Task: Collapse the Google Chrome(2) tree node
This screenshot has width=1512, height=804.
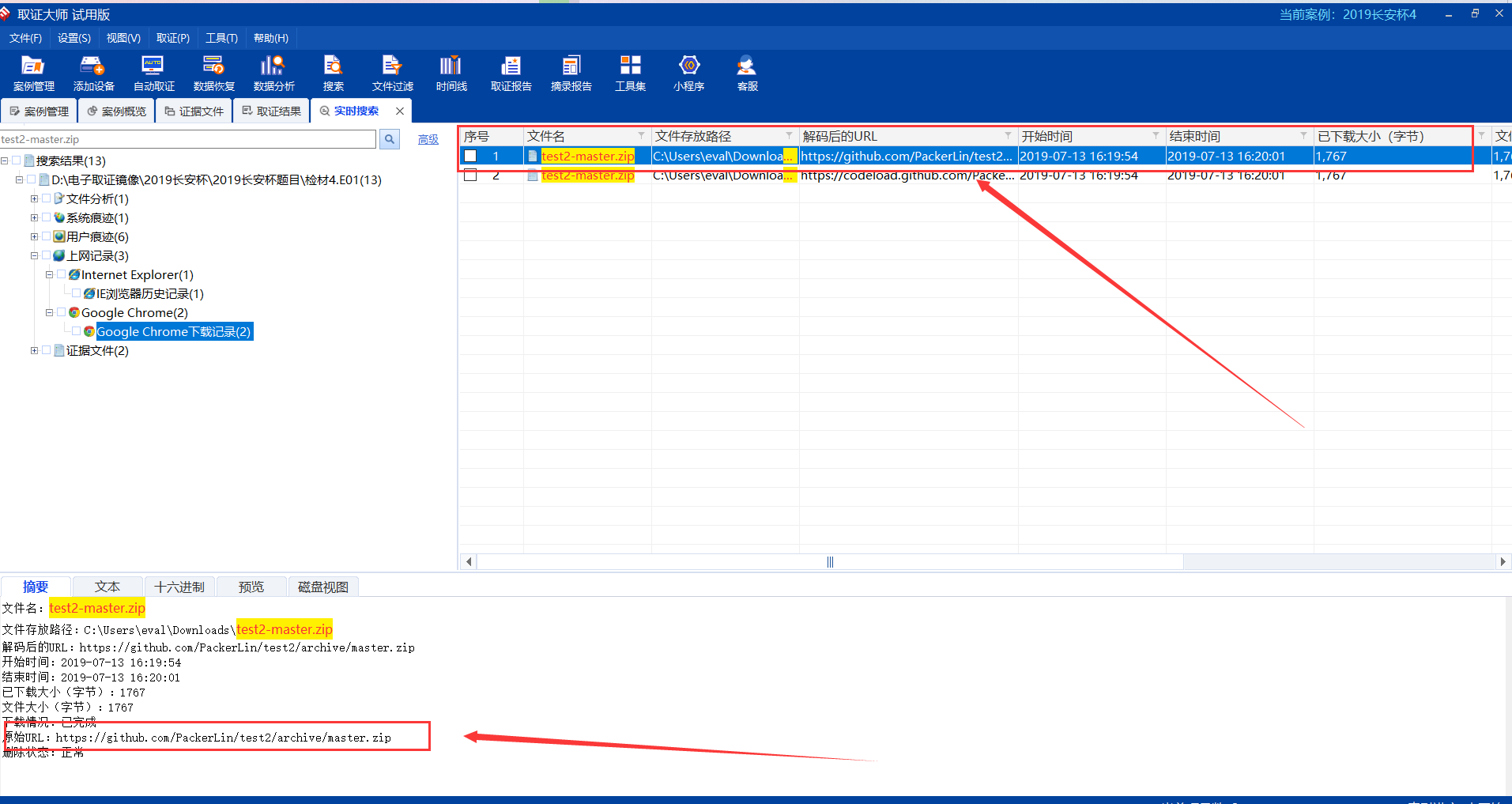Action: coord(49,312)
